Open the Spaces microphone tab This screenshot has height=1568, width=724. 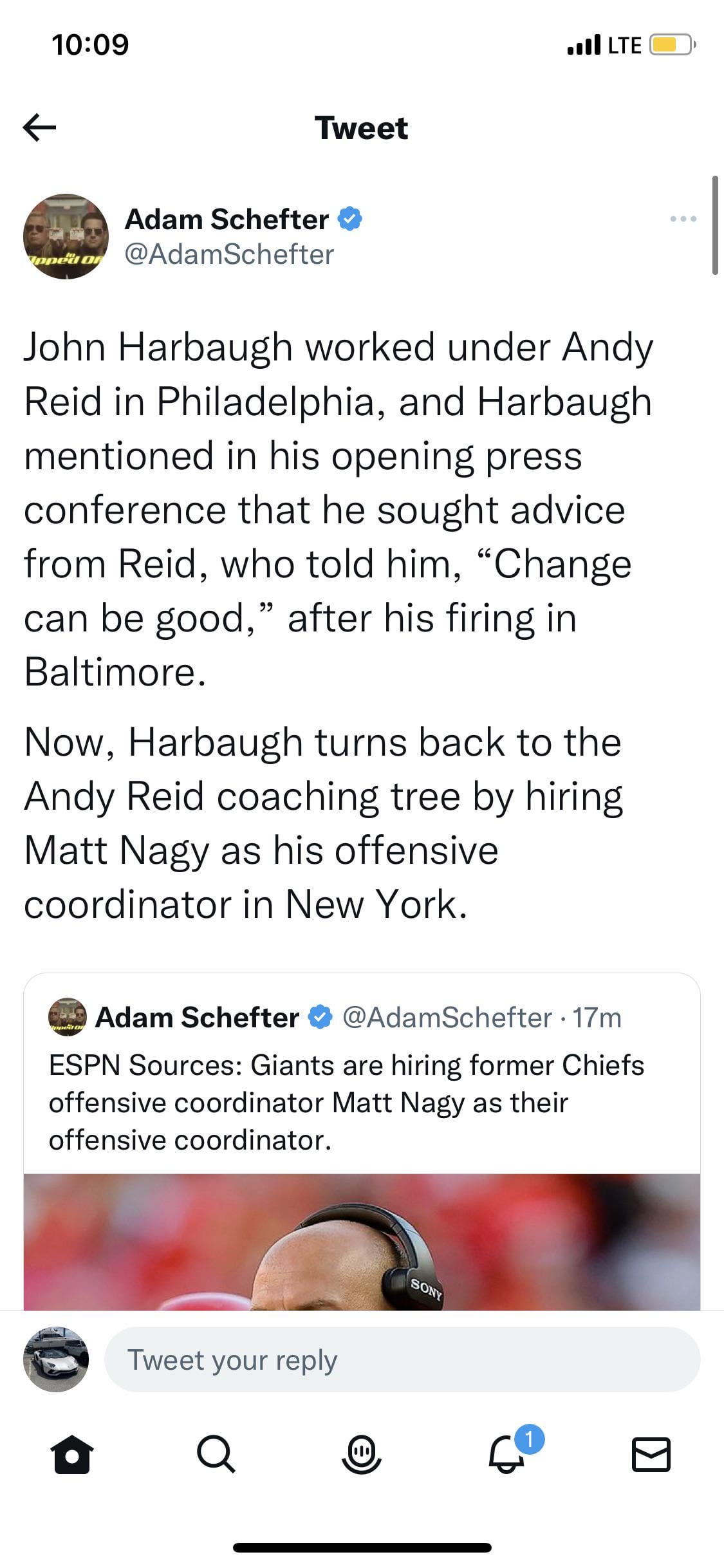(x=362, y=1455)
